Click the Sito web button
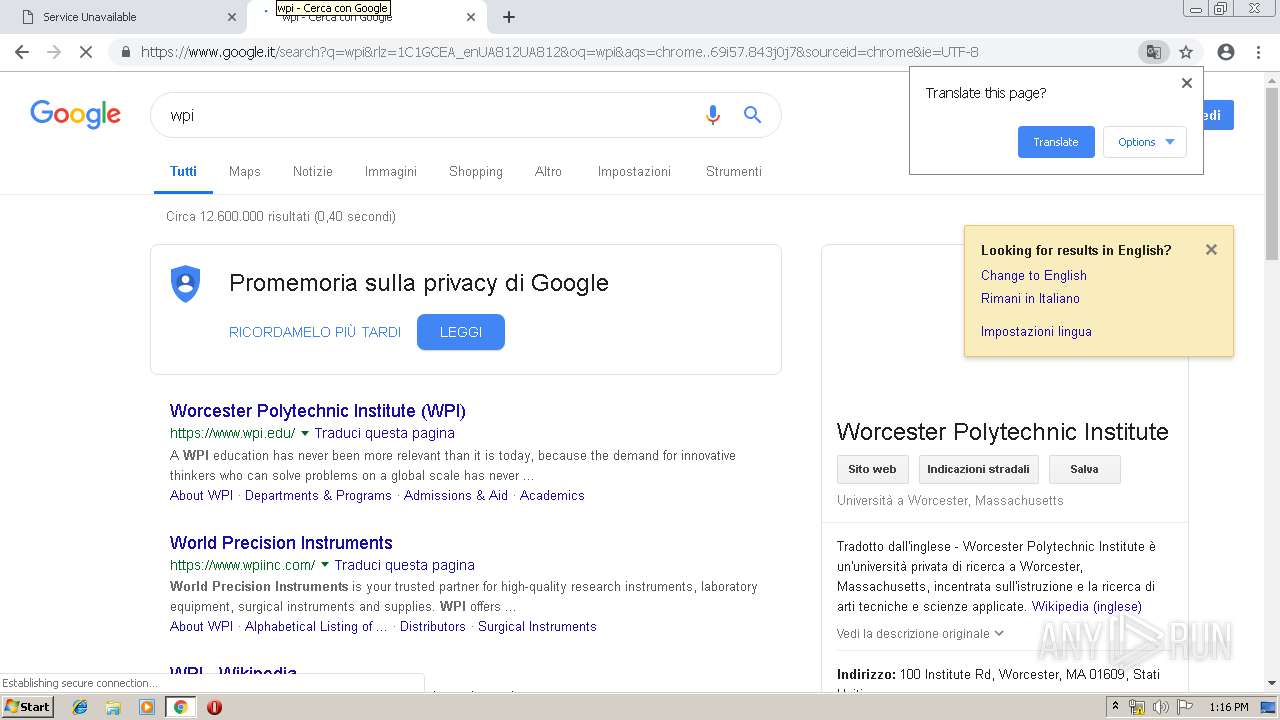Image resolution: width=1280 pixels, height=720 pixels. (872, 469)
